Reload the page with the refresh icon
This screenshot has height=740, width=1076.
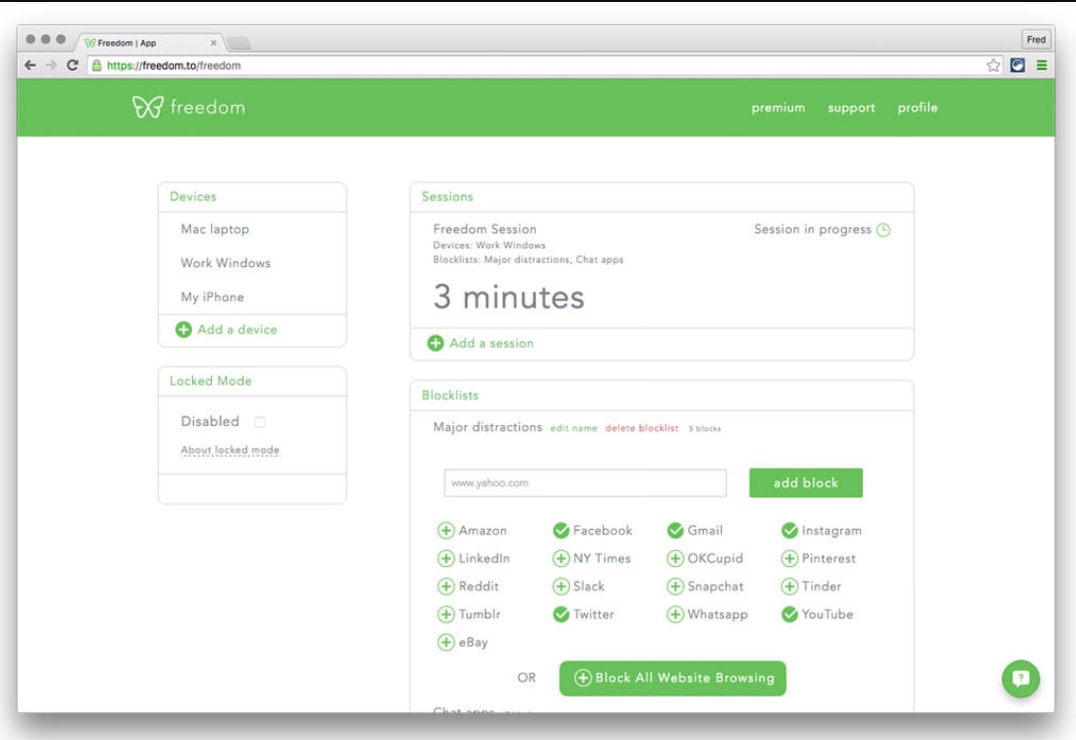72,65
